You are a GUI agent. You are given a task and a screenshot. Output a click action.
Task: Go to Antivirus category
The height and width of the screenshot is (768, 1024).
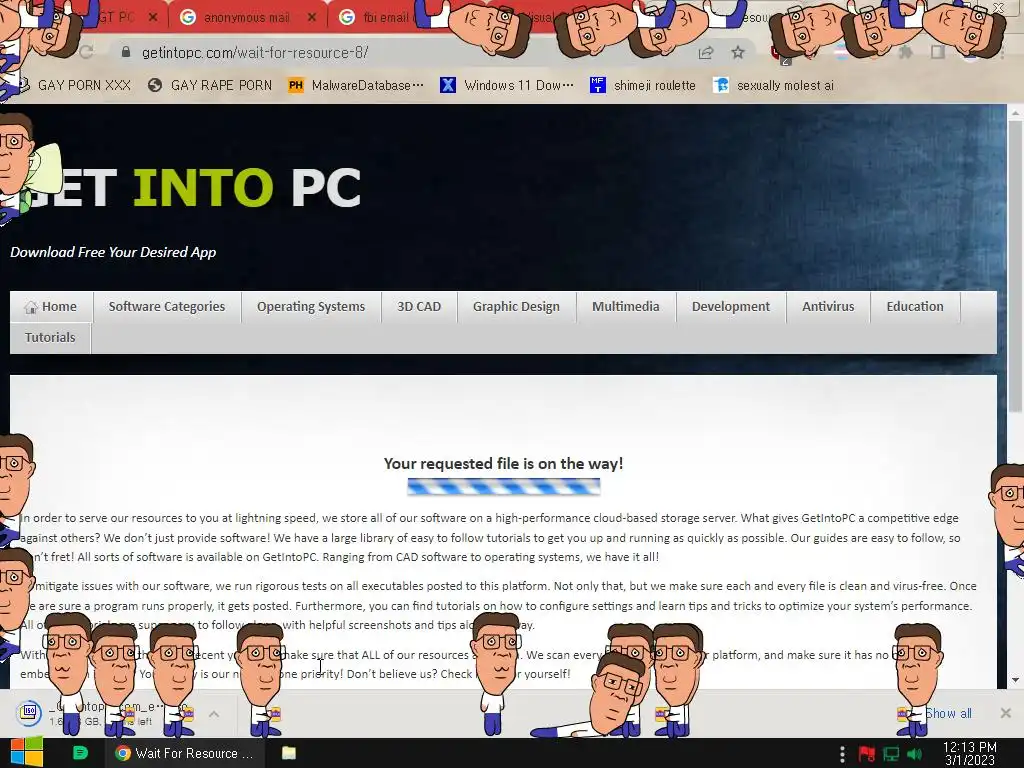coord(828,306)
